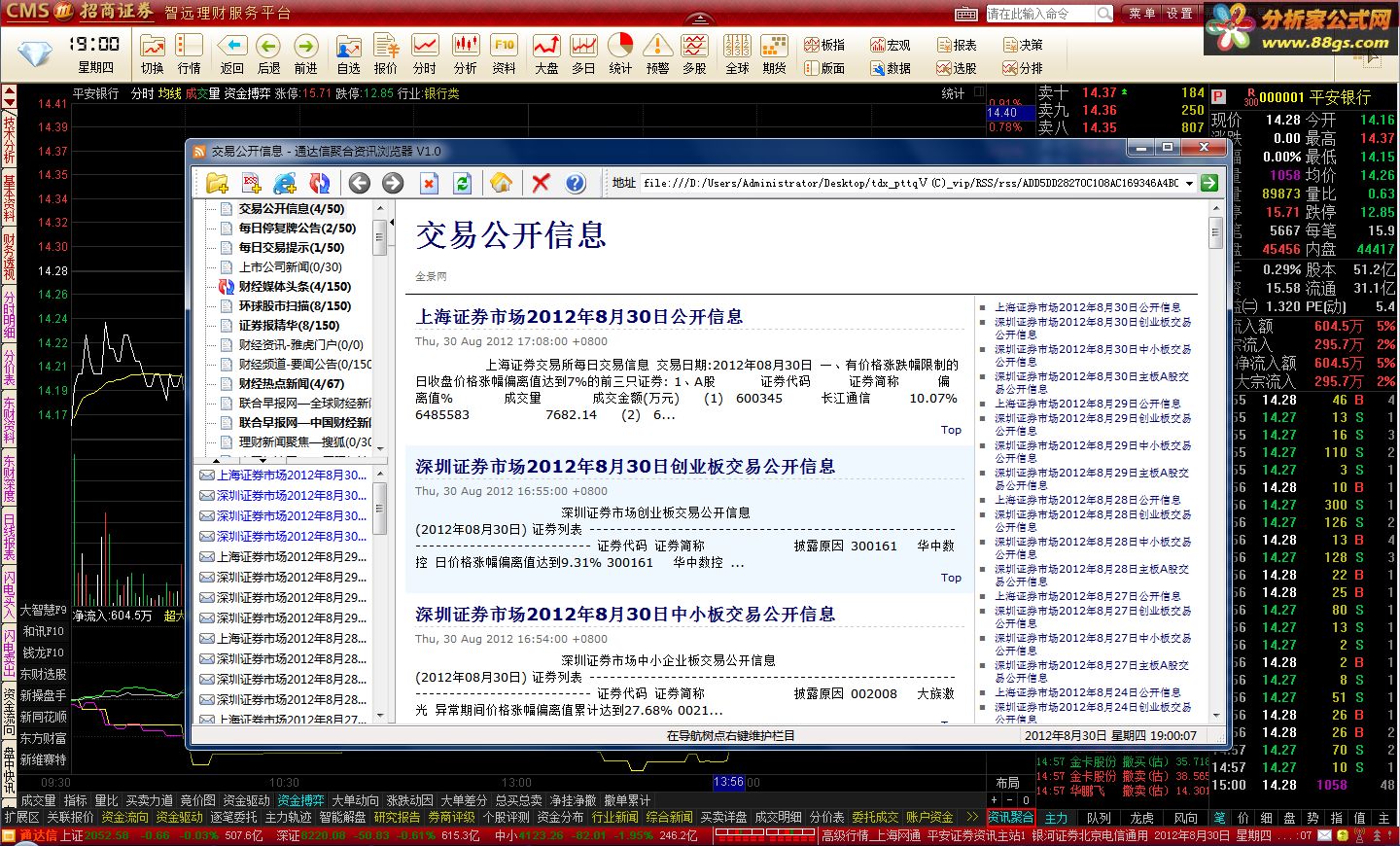This screenshot has width=1400, height=846.
Task: Click the command input field
Action: click(x=1040, y=14)
